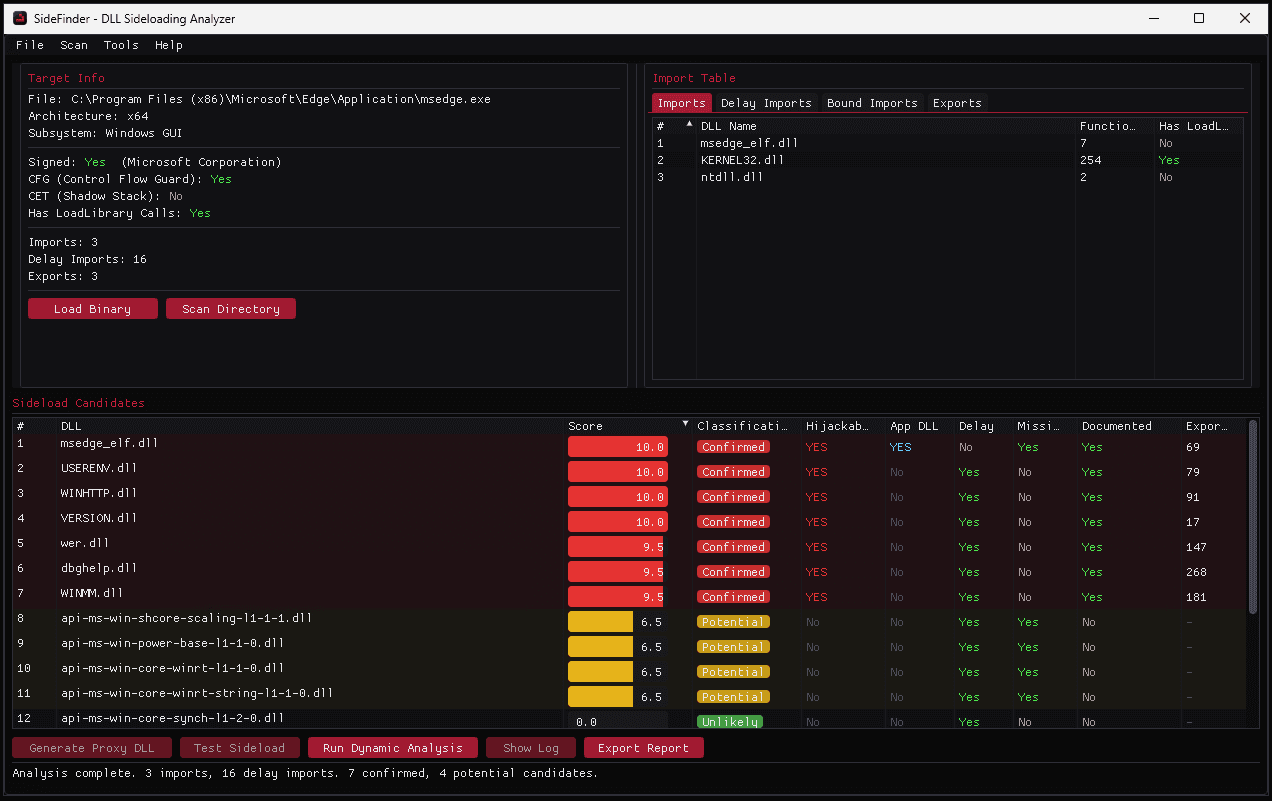Image resolution: width=1272 pixels, height=801 pixels.
Task: Click the Documented column header
Action: [x=1117, y=426]
